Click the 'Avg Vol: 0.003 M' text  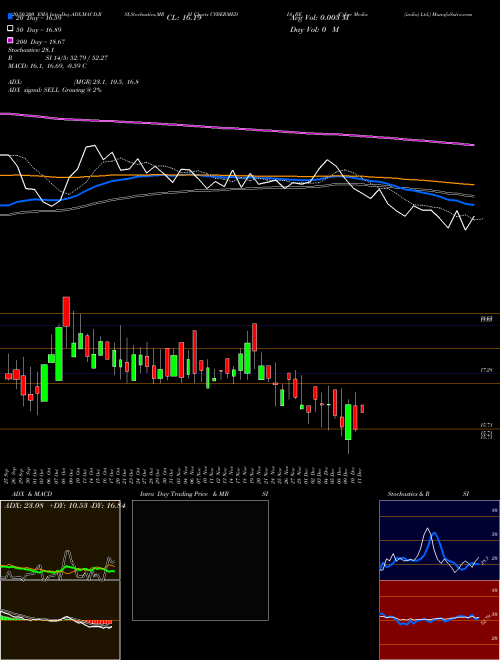click(320, 18)
